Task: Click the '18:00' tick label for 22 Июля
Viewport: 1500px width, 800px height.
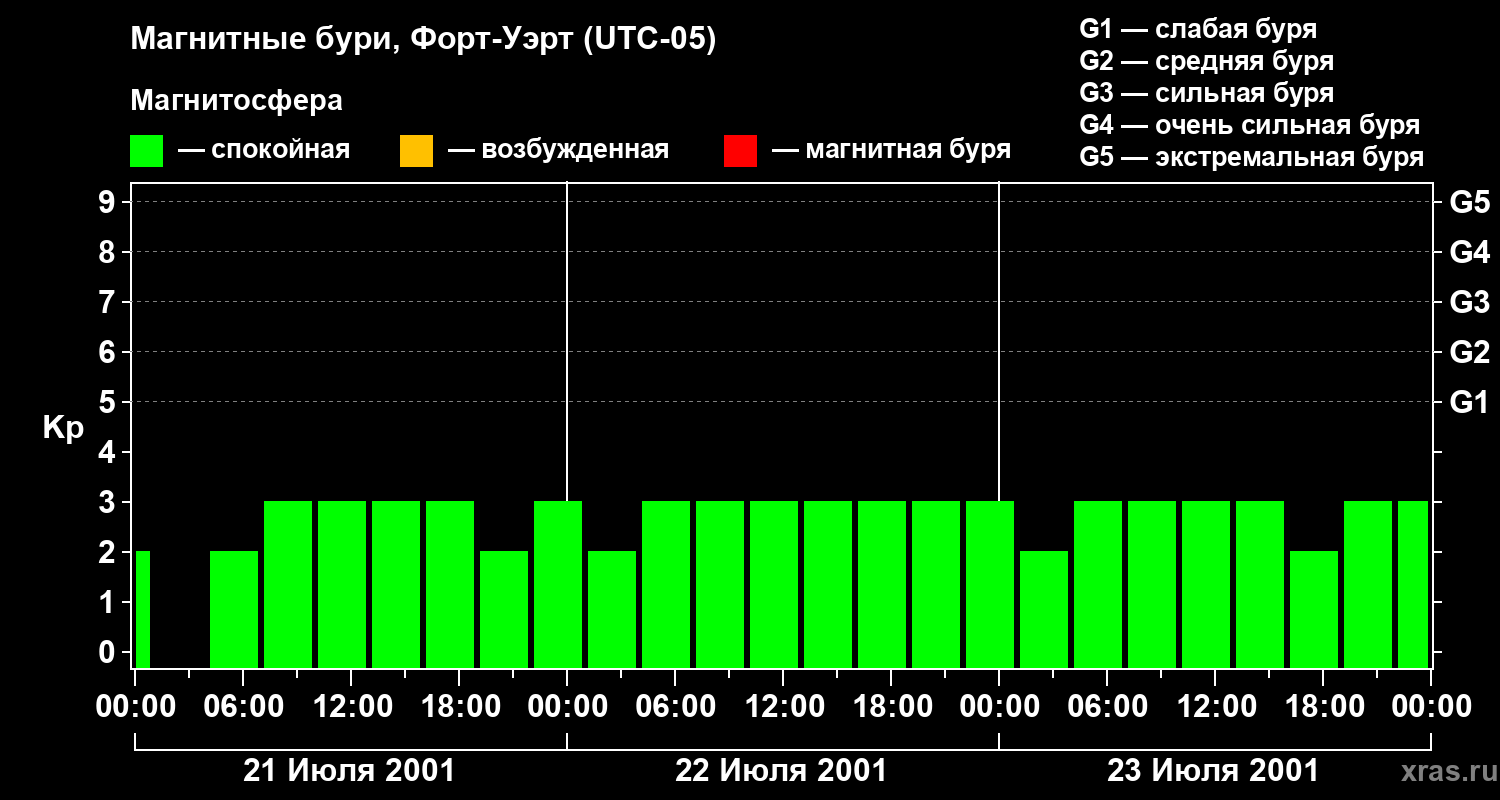Action: pos(891,706)
